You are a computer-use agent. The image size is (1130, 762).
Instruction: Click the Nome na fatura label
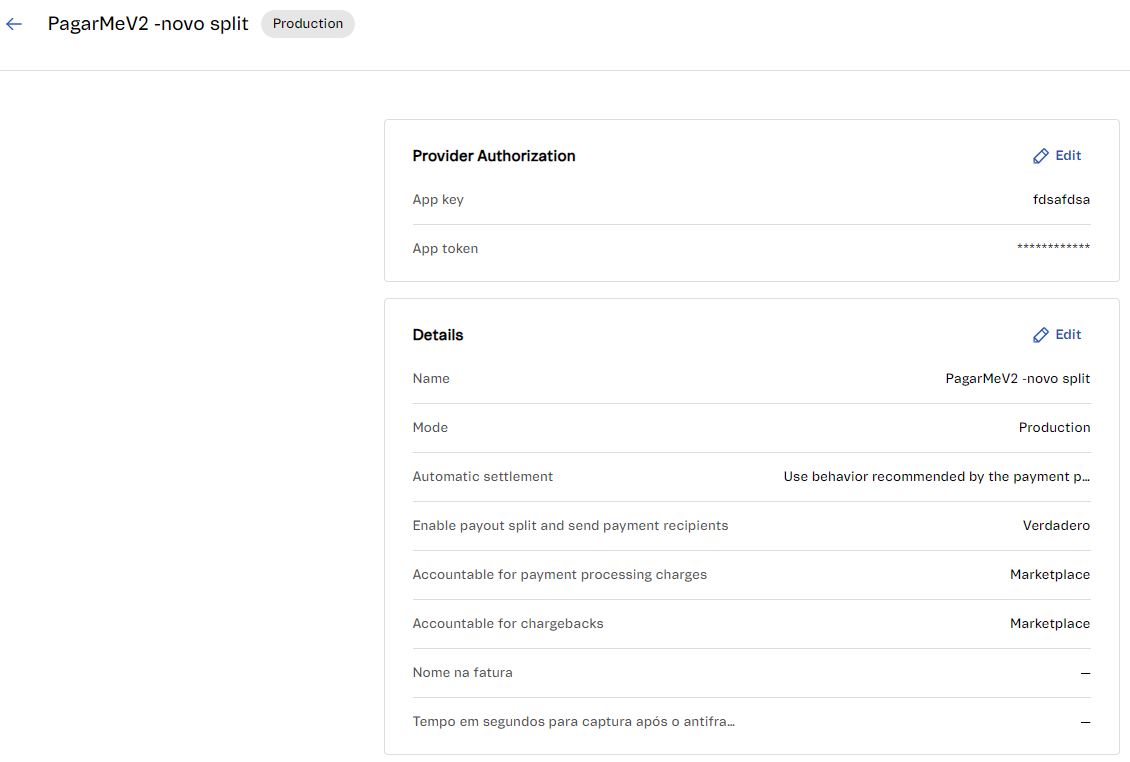point(462,673)
